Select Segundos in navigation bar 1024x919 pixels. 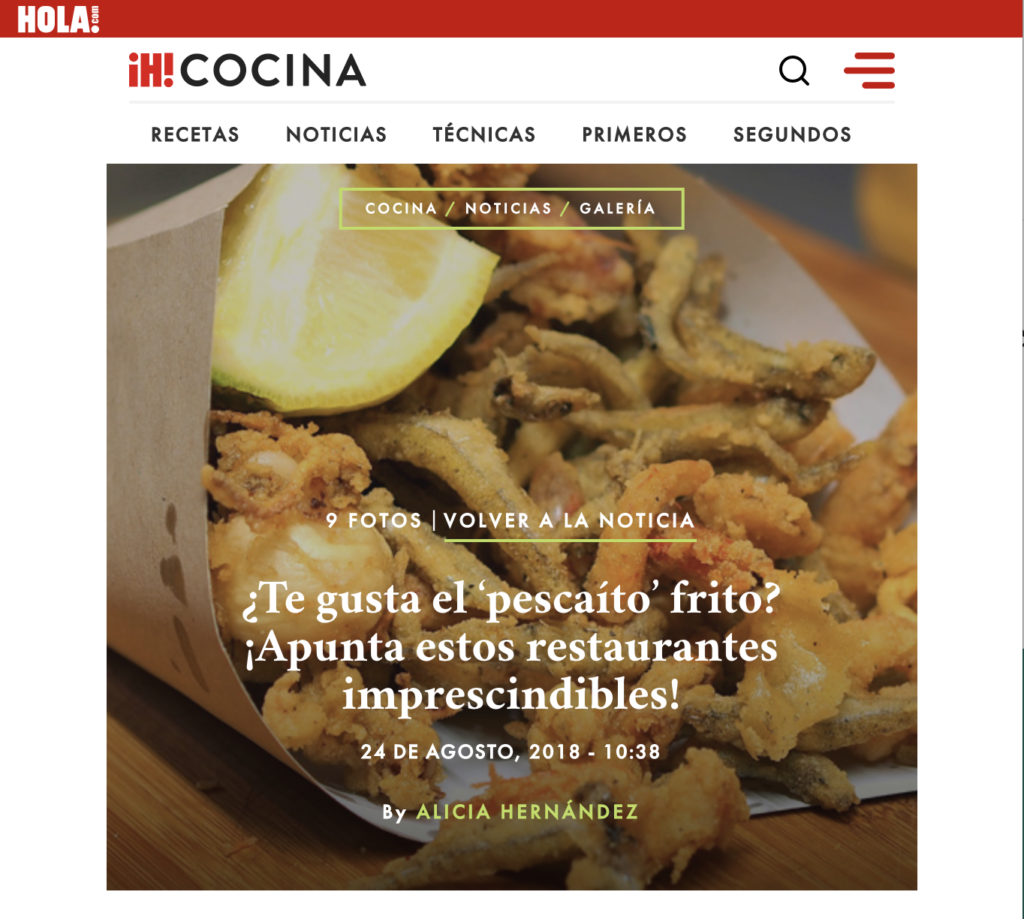coord(792,135)
